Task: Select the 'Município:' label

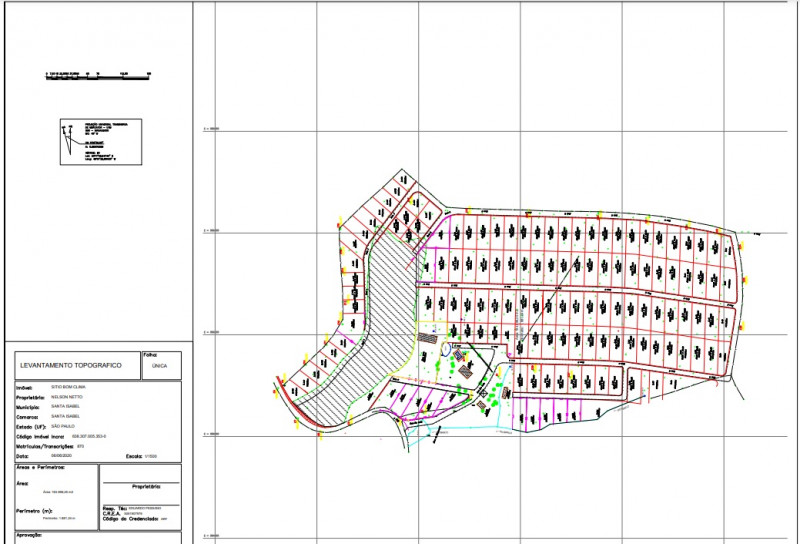Action: point(28,407)
